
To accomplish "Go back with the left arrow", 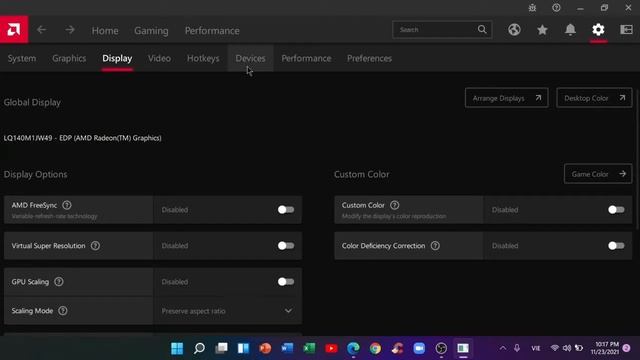I will pyautogui.click(x=41, y=30).
